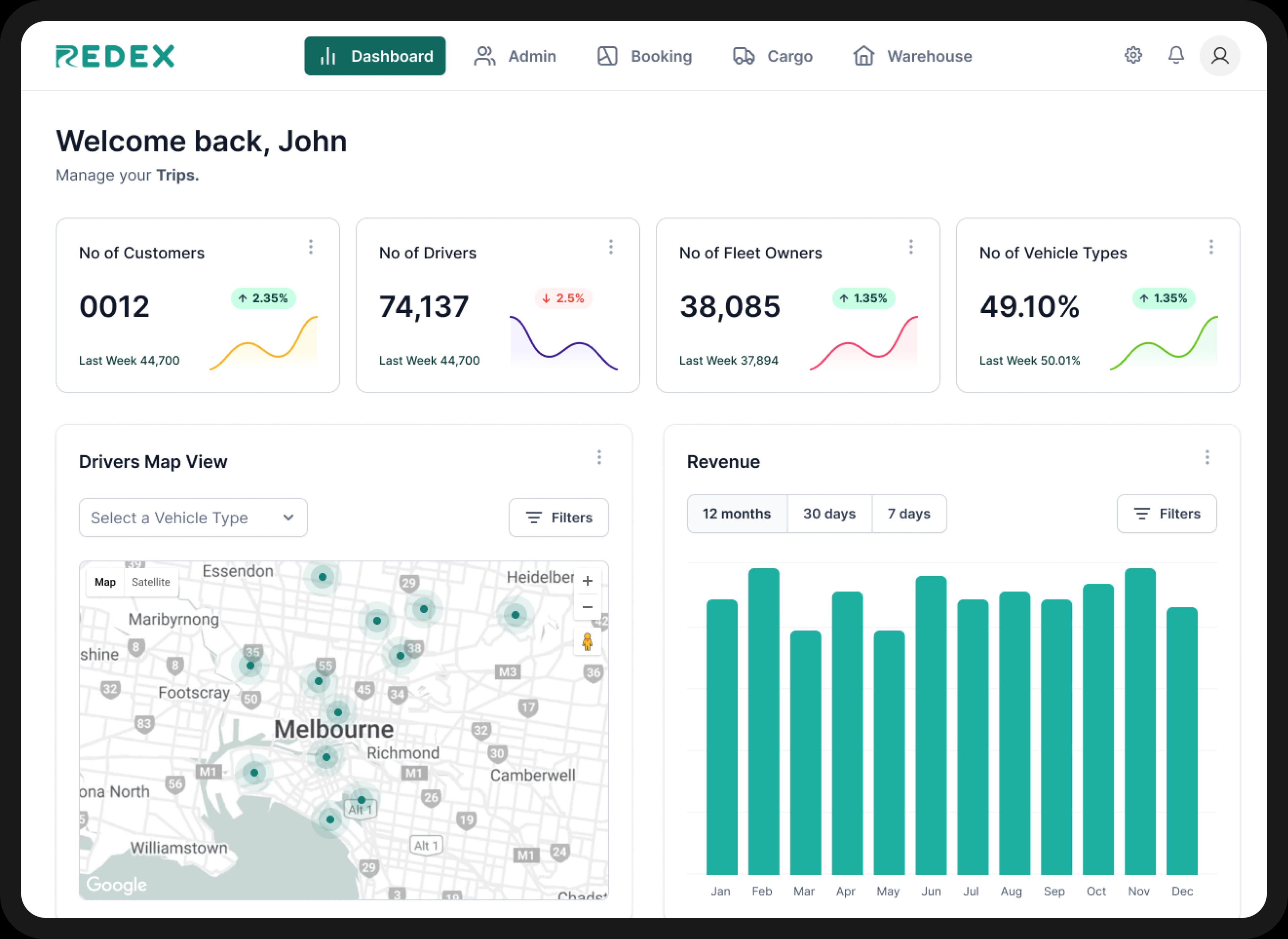
Task: Click the map zoom in plus icon
Action: [587, 581]
